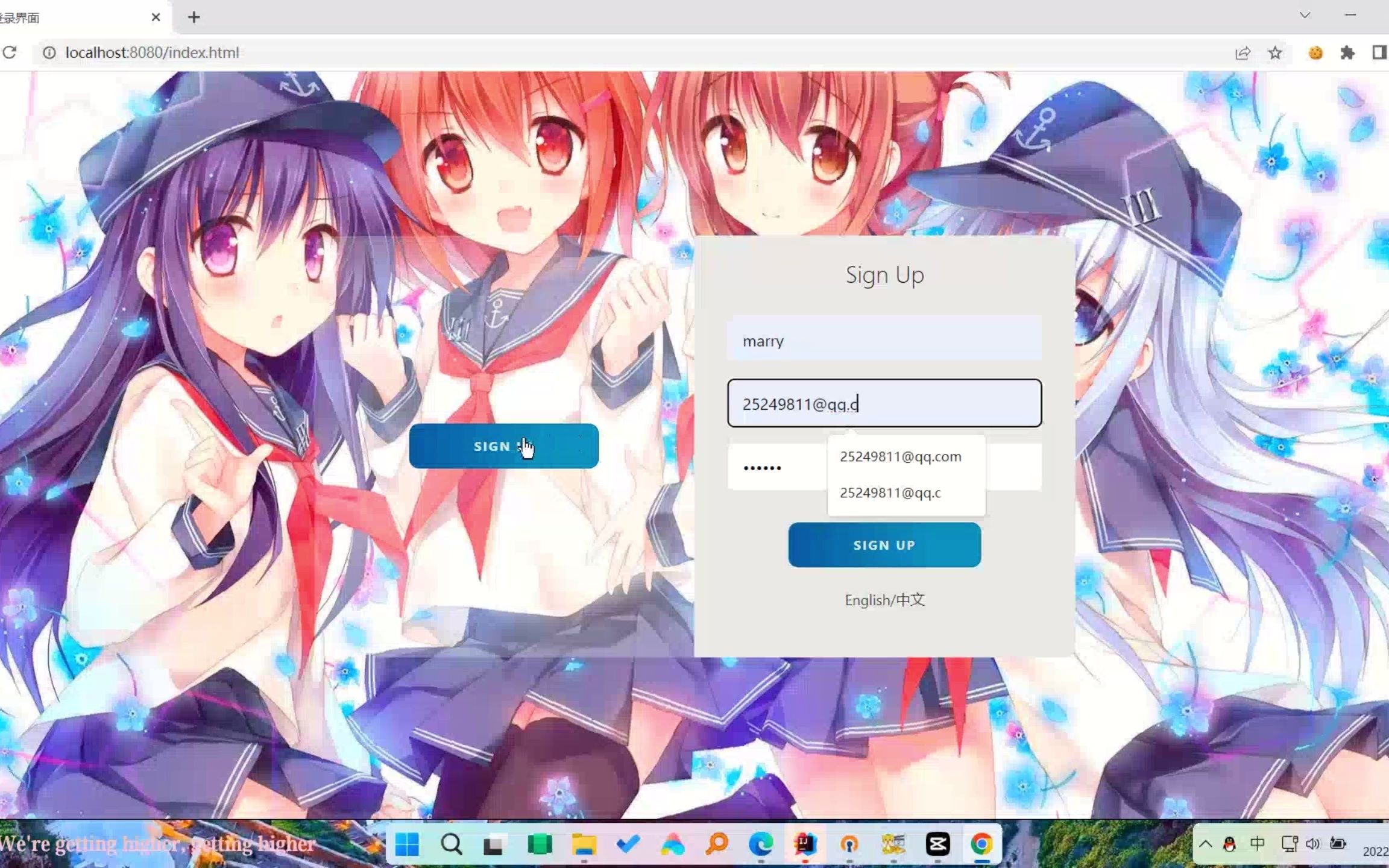1389x868 pixels.
Task: Open the QQ penguin tray icon
Action: click(x=1230, y=844)
